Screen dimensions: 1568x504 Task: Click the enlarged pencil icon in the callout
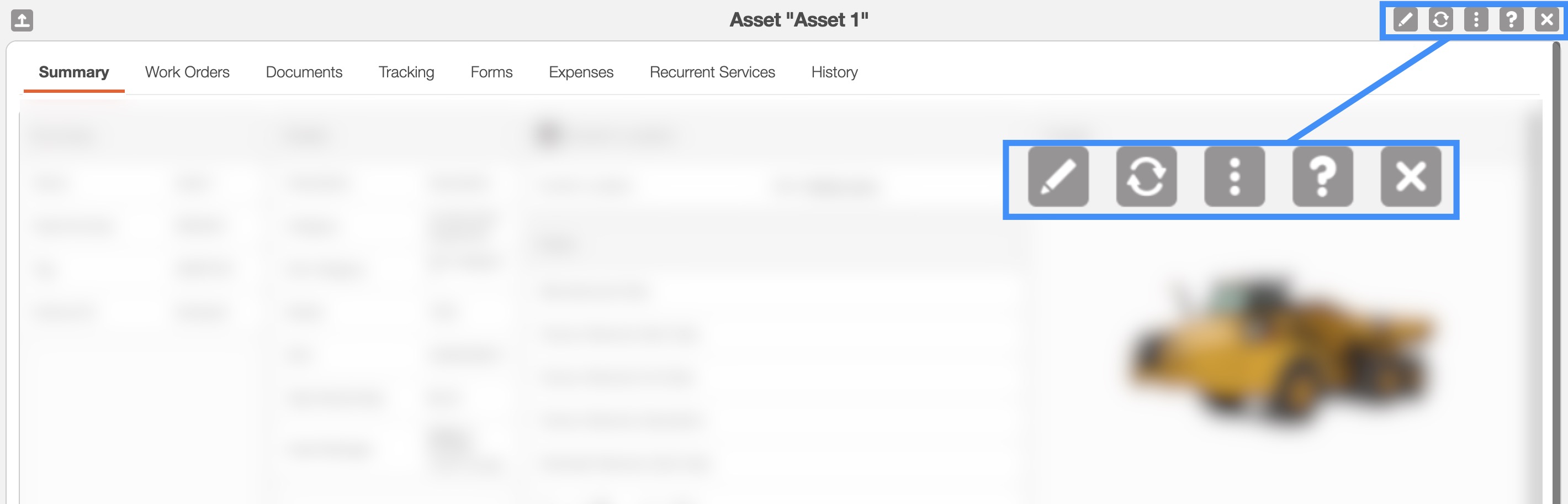[1058, 177]
